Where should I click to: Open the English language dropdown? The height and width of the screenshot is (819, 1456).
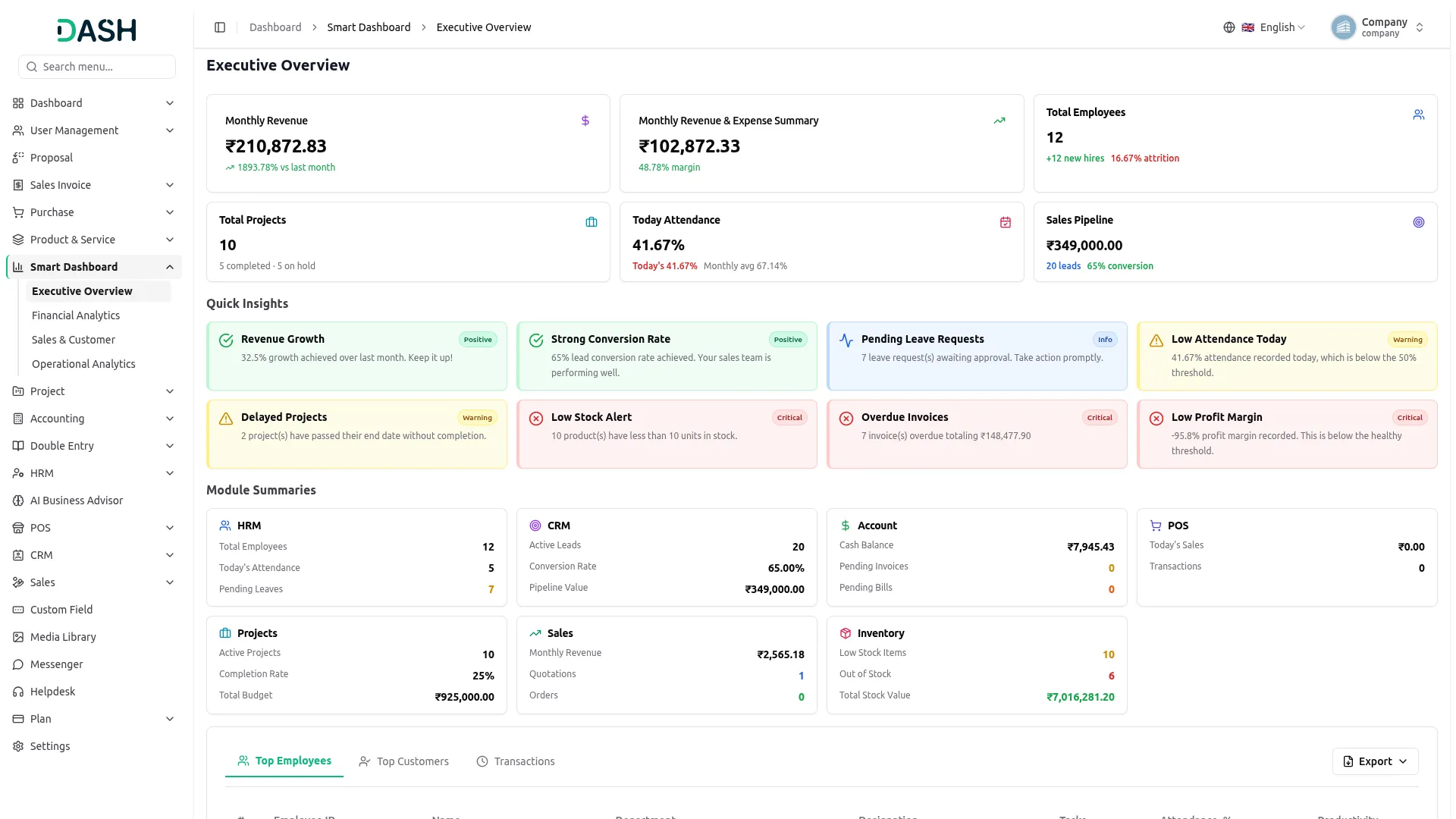[1264, 27]
